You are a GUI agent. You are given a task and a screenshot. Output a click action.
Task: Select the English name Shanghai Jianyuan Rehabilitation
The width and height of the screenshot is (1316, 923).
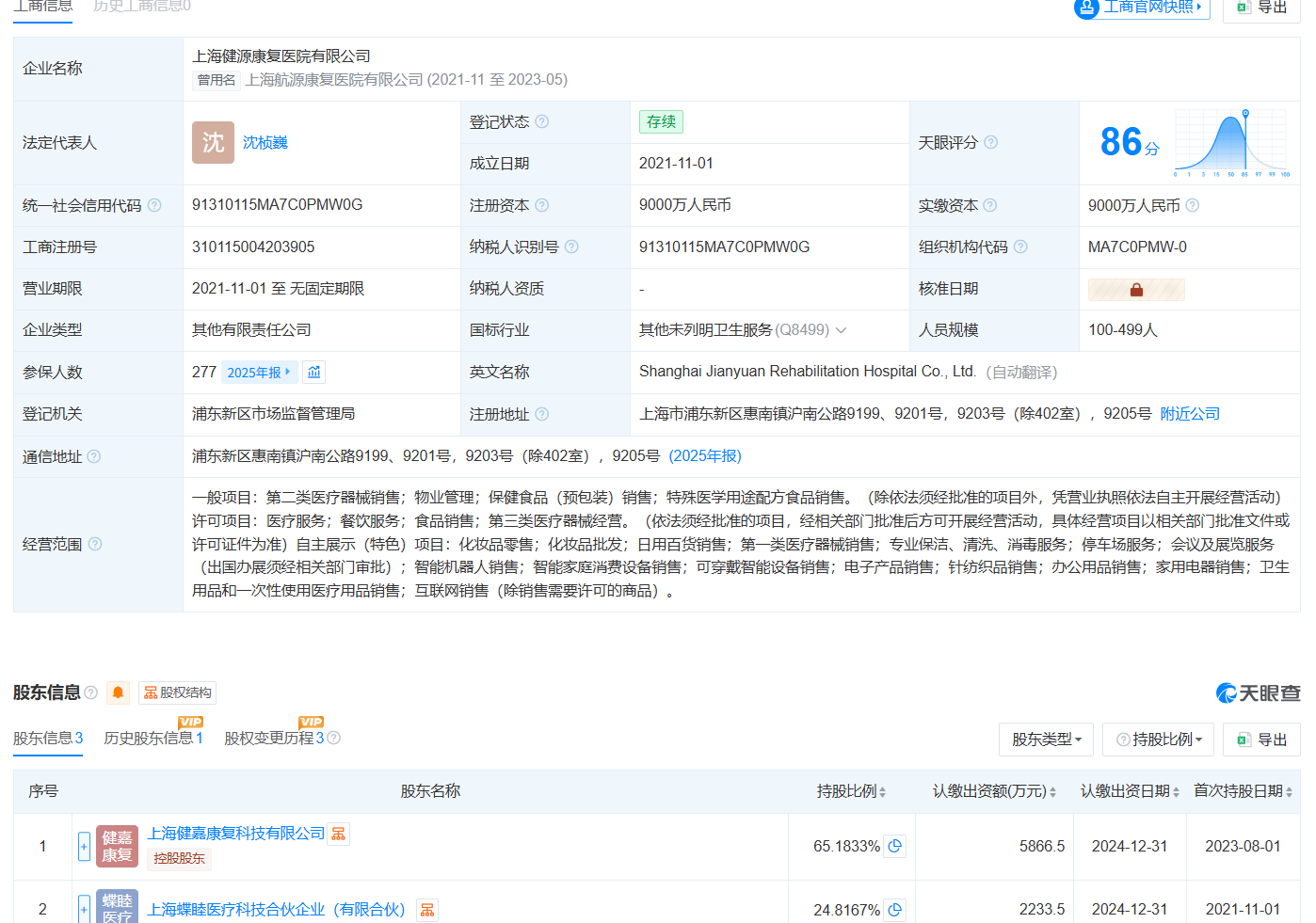(808, 372)
